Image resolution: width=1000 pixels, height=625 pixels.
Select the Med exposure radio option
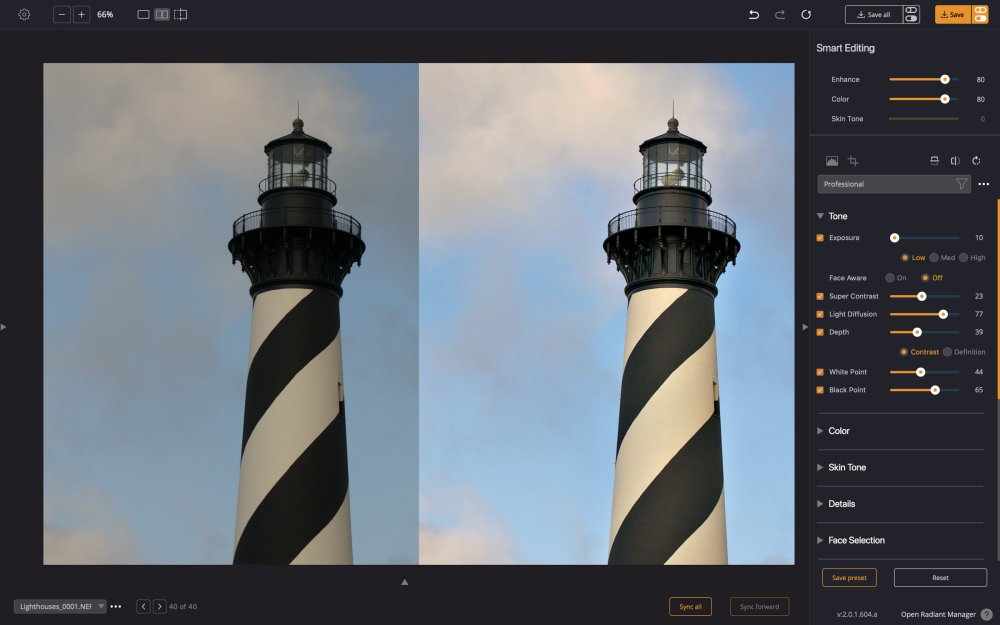pos(934,258)
